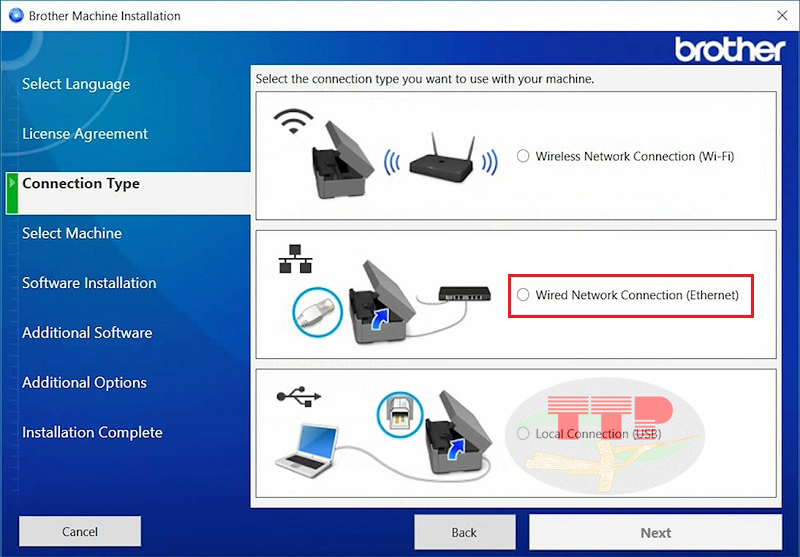This screenshot has height=557, width=800.
Task: Click the printer image in Wi-Fi section
Action: click(x=342, y=159)
